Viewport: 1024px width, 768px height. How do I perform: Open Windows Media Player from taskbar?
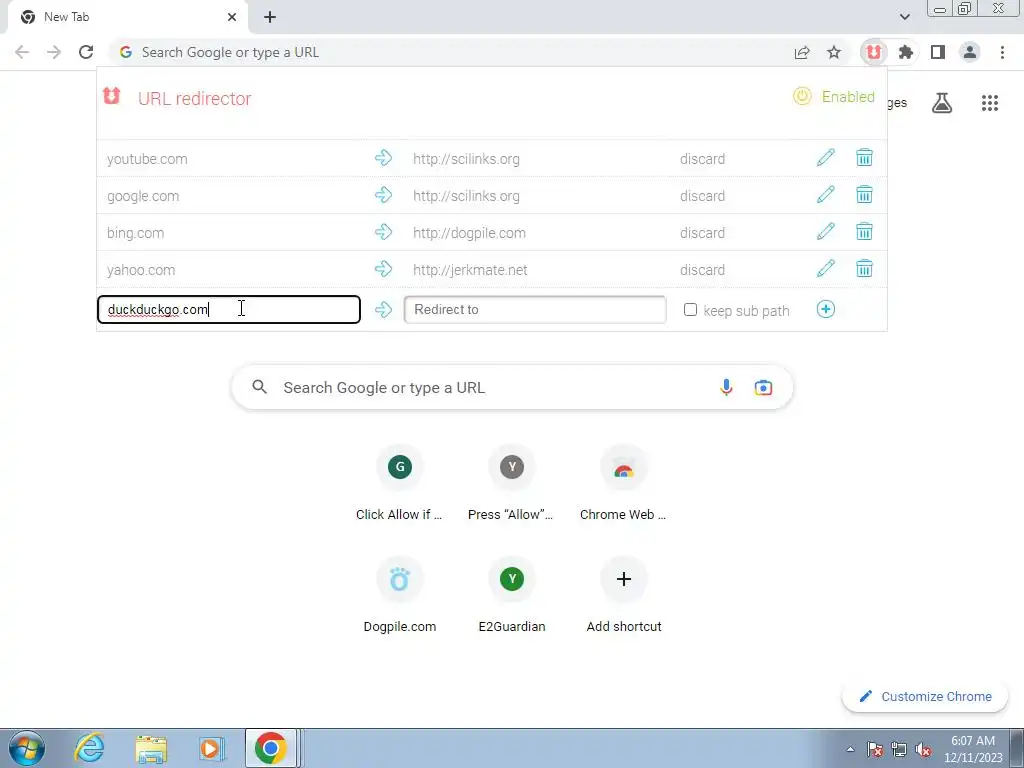(212, 748)
